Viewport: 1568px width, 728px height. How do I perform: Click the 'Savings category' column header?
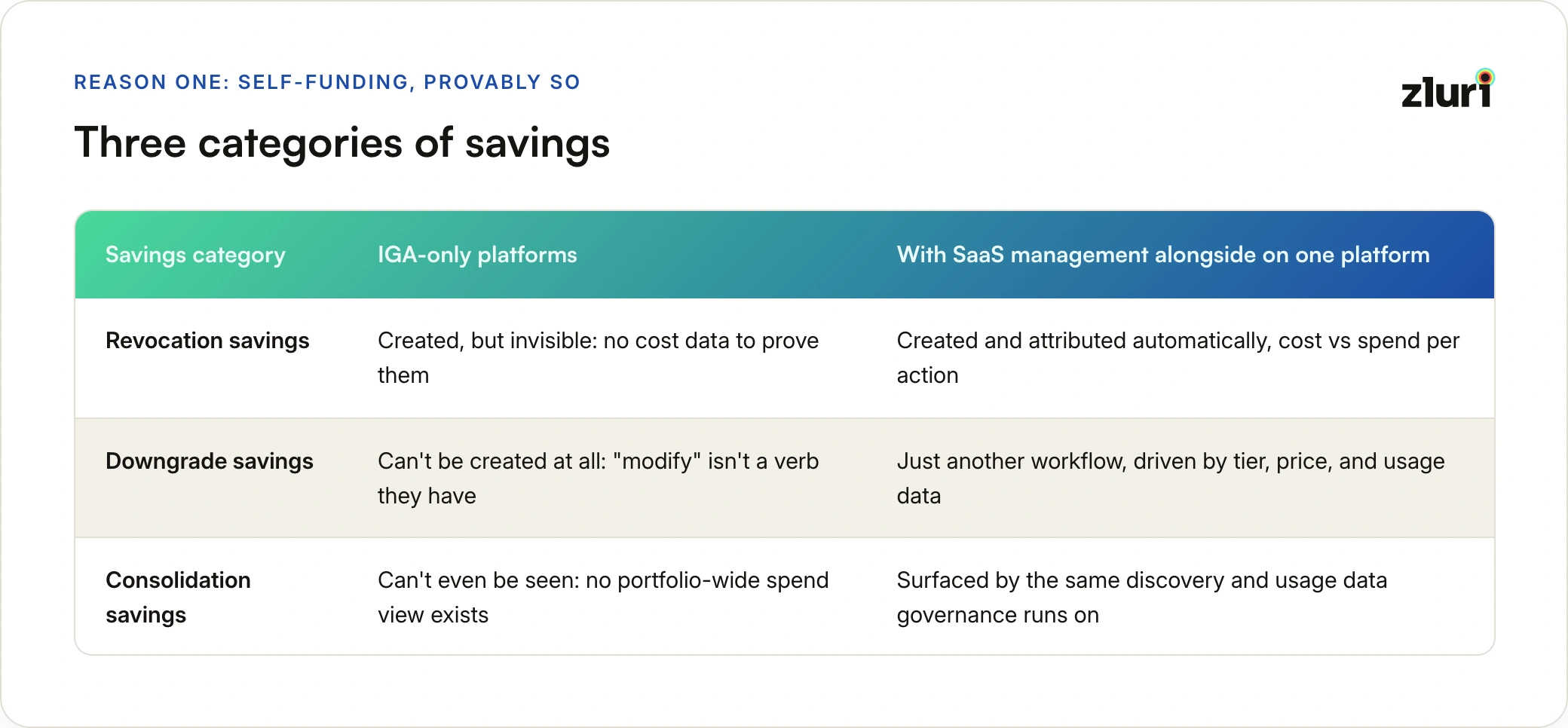click(195, 255)
